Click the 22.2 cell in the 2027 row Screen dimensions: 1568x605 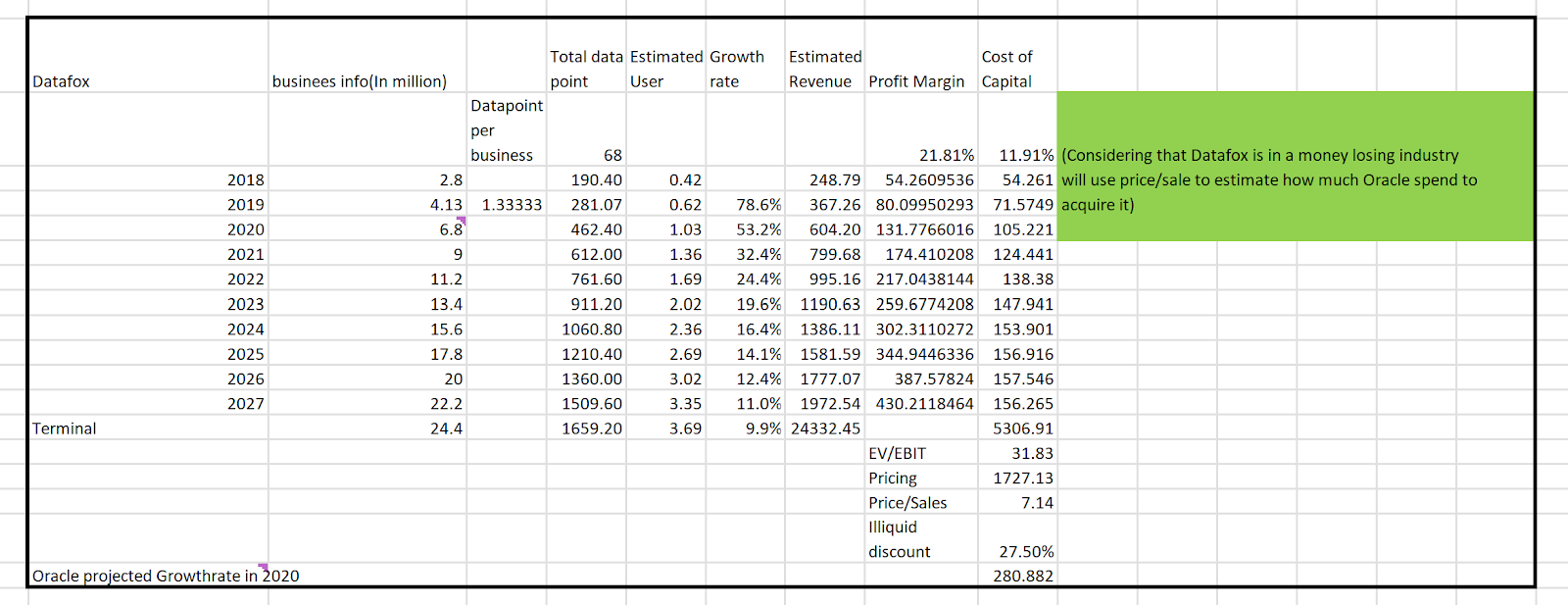[x=367, y=403]
